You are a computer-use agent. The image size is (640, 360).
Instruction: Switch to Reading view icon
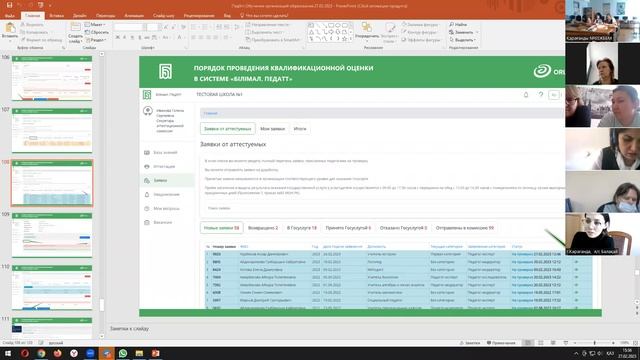553,343
